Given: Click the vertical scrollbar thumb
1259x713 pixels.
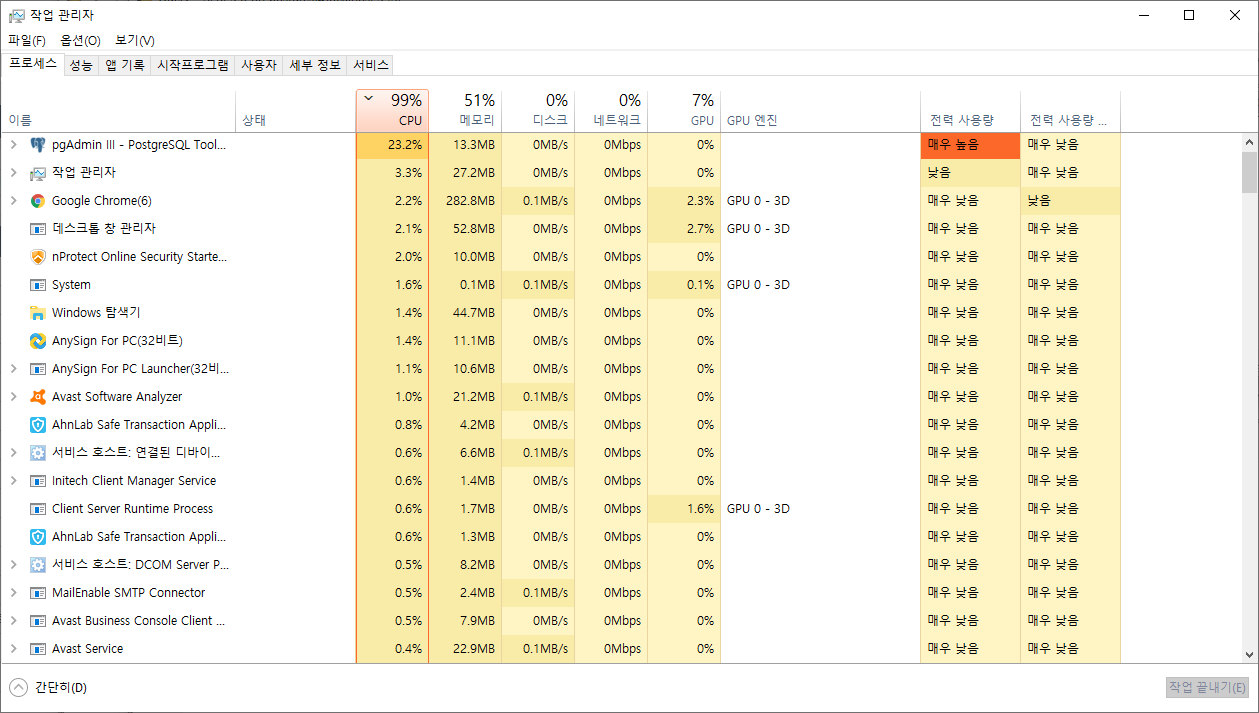Looking at the screenshot, I should point(1249,172).
